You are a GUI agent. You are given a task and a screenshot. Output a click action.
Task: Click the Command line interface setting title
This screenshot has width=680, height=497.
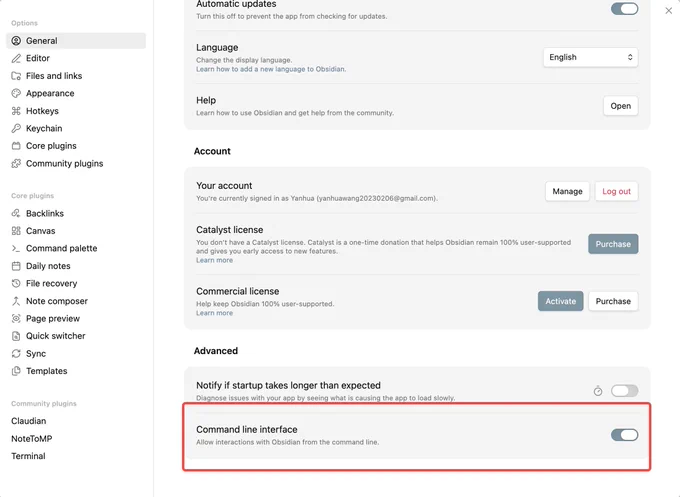click(247, 429)
